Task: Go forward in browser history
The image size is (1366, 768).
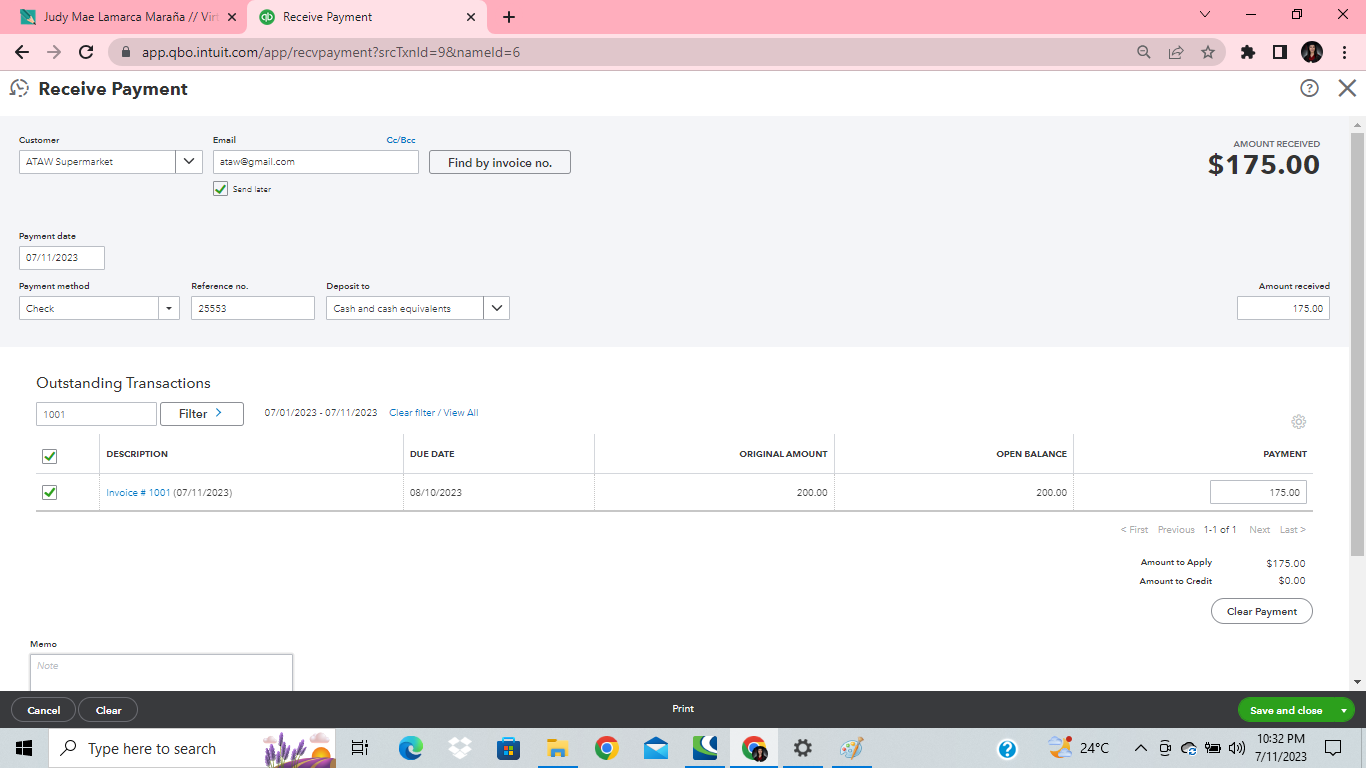Action: pos(54,52)
